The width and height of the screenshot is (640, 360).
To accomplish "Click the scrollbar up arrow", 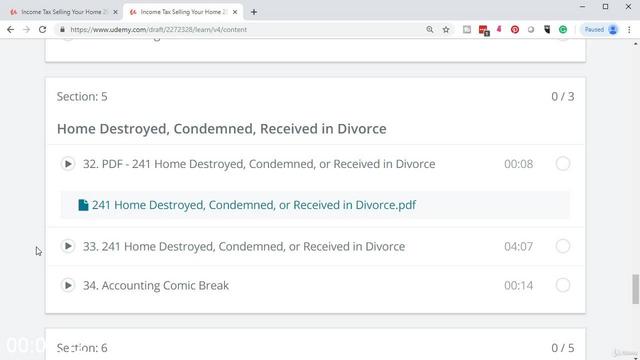I will coord(636,43).
